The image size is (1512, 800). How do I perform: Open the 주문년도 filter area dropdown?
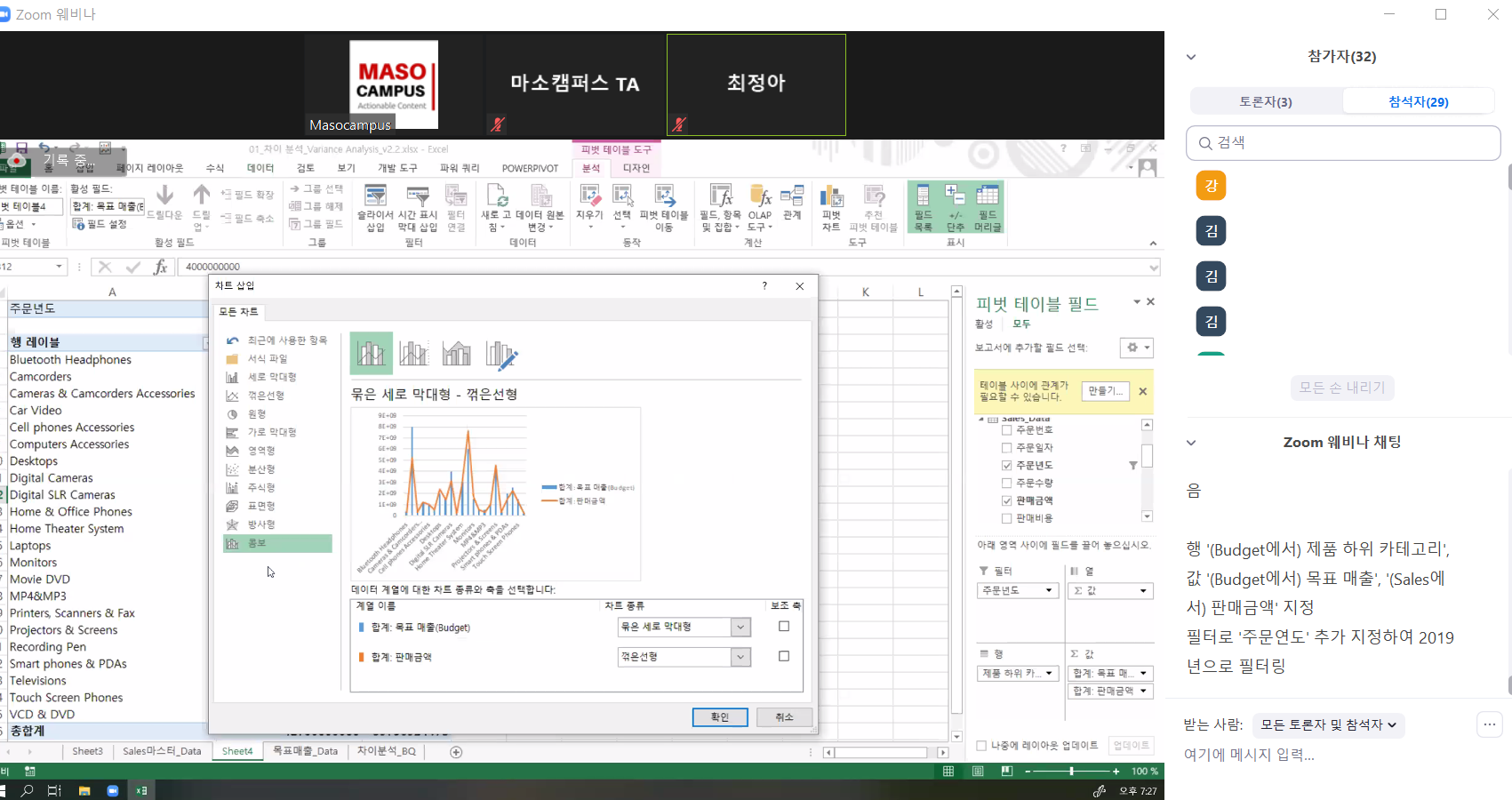click(1049, 591)
